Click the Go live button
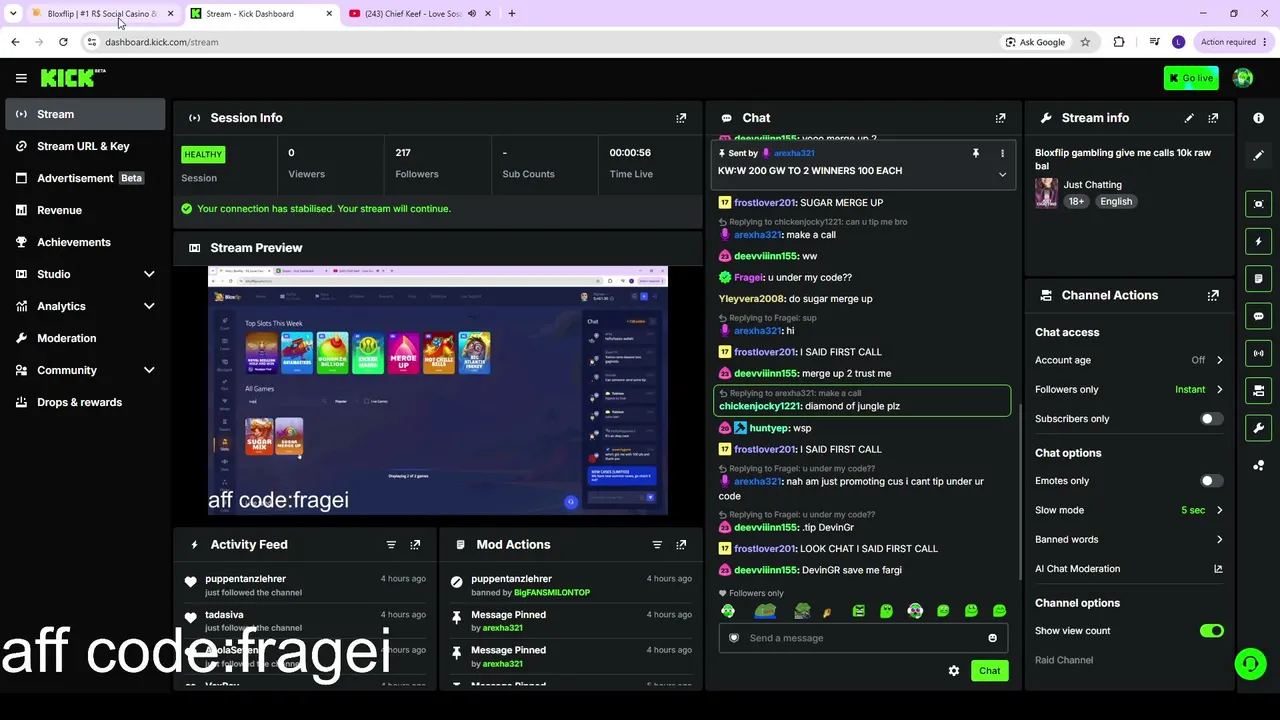Viewport: 1280px width, 720px height. tap(1191, 78)
